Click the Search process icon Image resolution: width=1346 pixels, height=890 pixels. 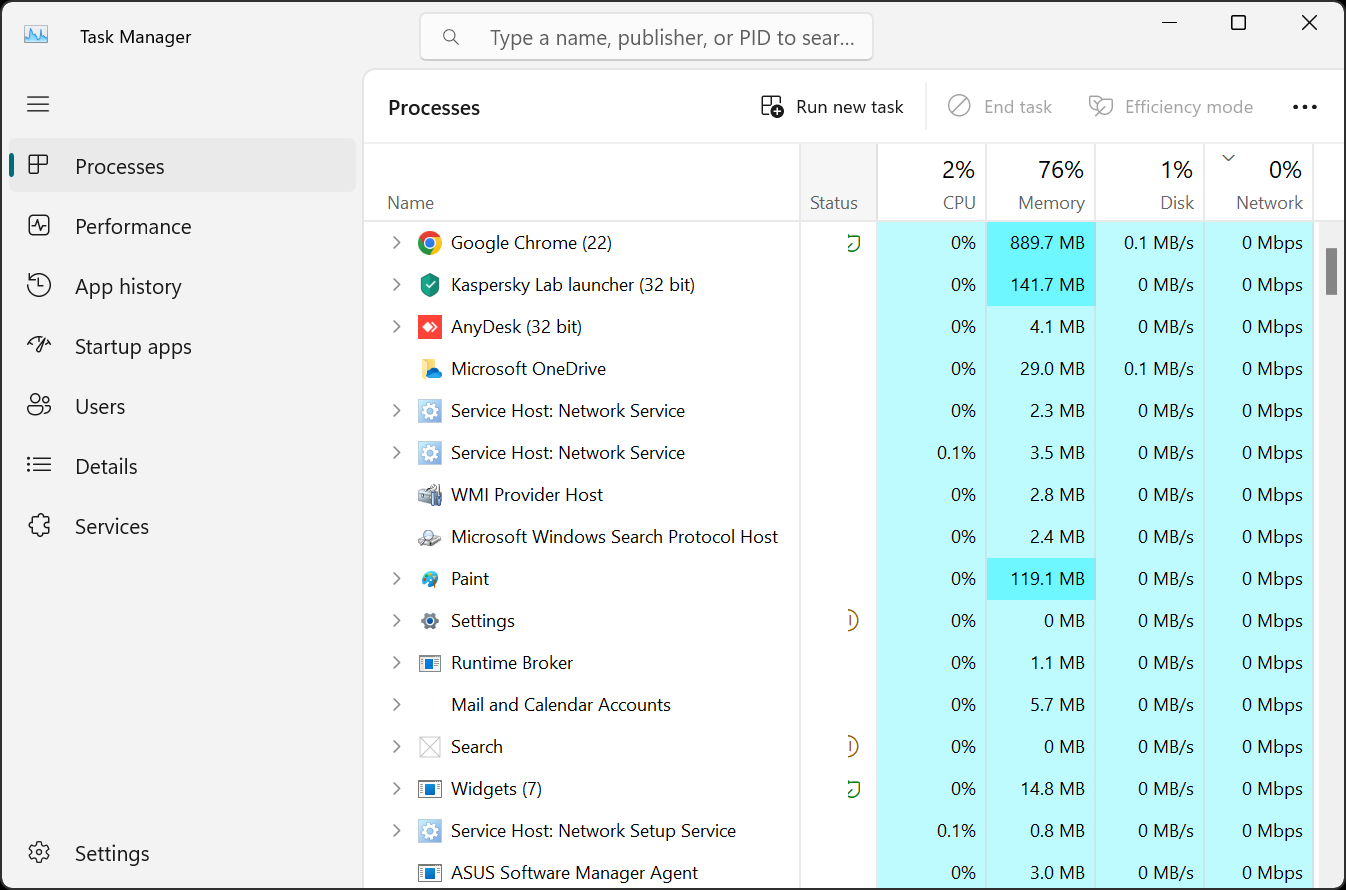pyautogui.click(x=430, y=747)
